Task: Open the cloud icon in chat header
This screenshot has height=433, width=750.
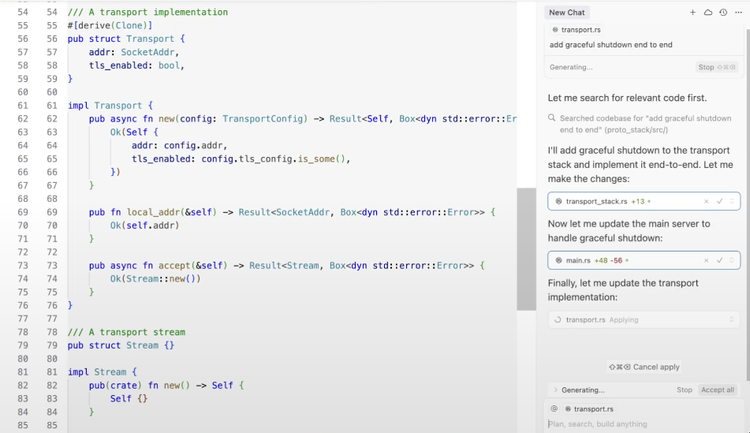Action: pyautogui.click(x=707, y=12)
